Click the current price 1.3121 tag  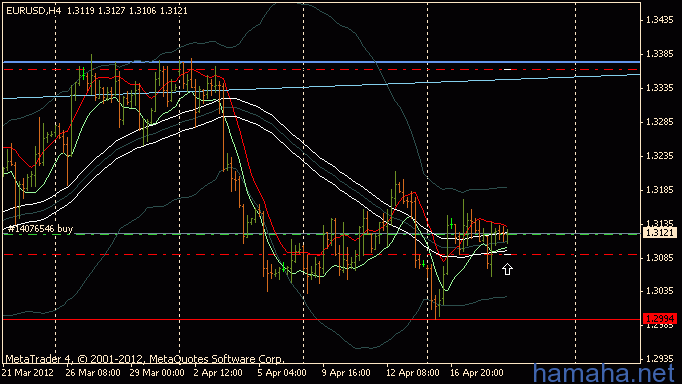click(660, 233)
